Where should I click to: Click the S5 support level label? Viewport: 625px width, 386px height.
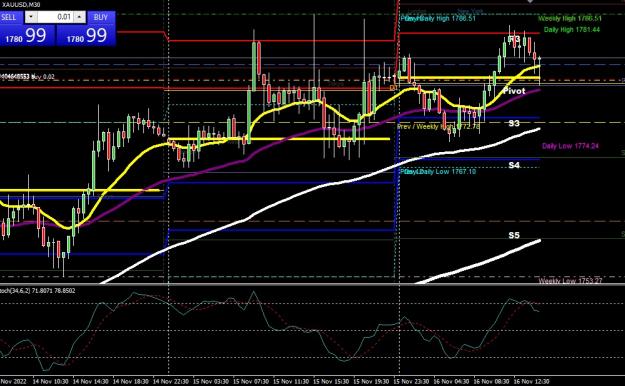(514, 235)
